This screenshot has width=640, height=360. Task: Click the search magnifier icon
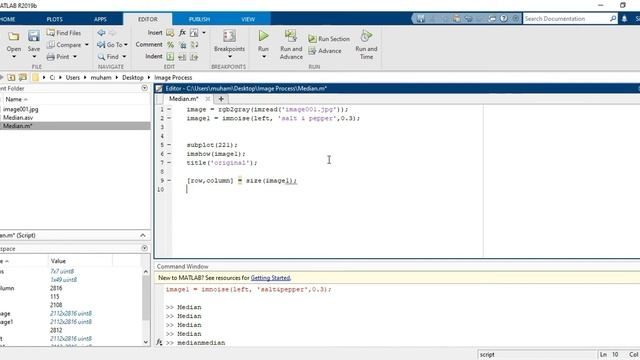613,19
